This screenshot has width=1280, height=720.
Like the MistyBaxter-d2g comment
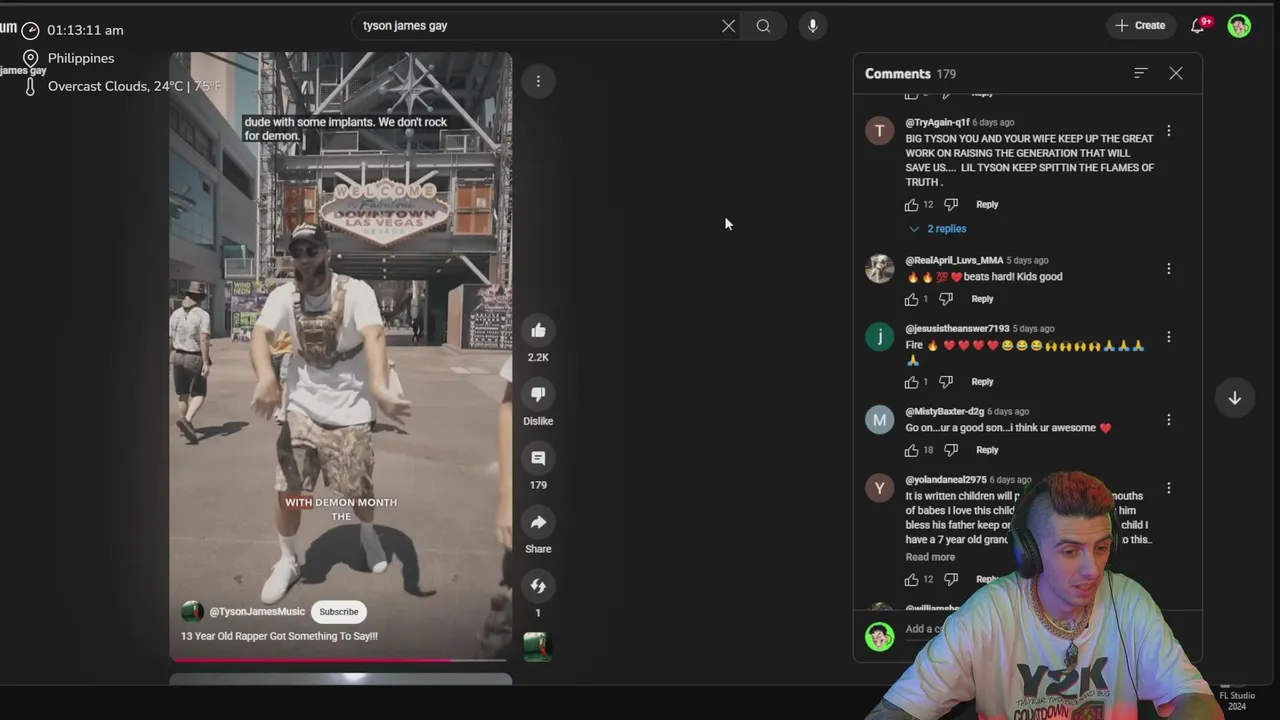(911, 450)
